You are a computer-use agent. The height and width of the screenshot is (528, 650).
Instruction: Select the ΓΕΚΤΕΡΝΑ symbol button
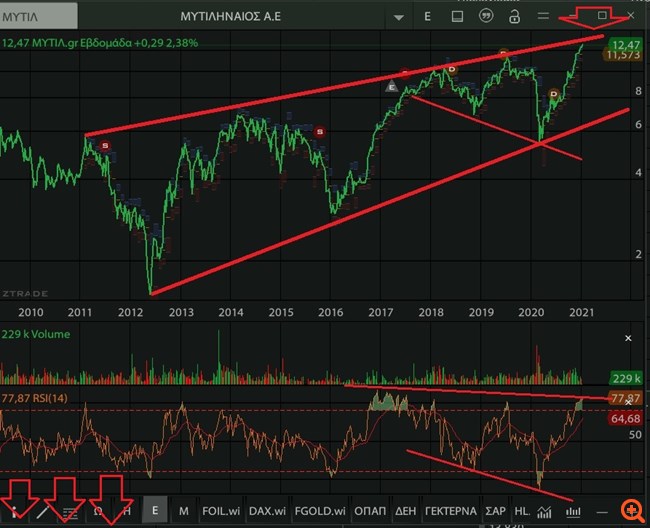(x=450, y=510)
